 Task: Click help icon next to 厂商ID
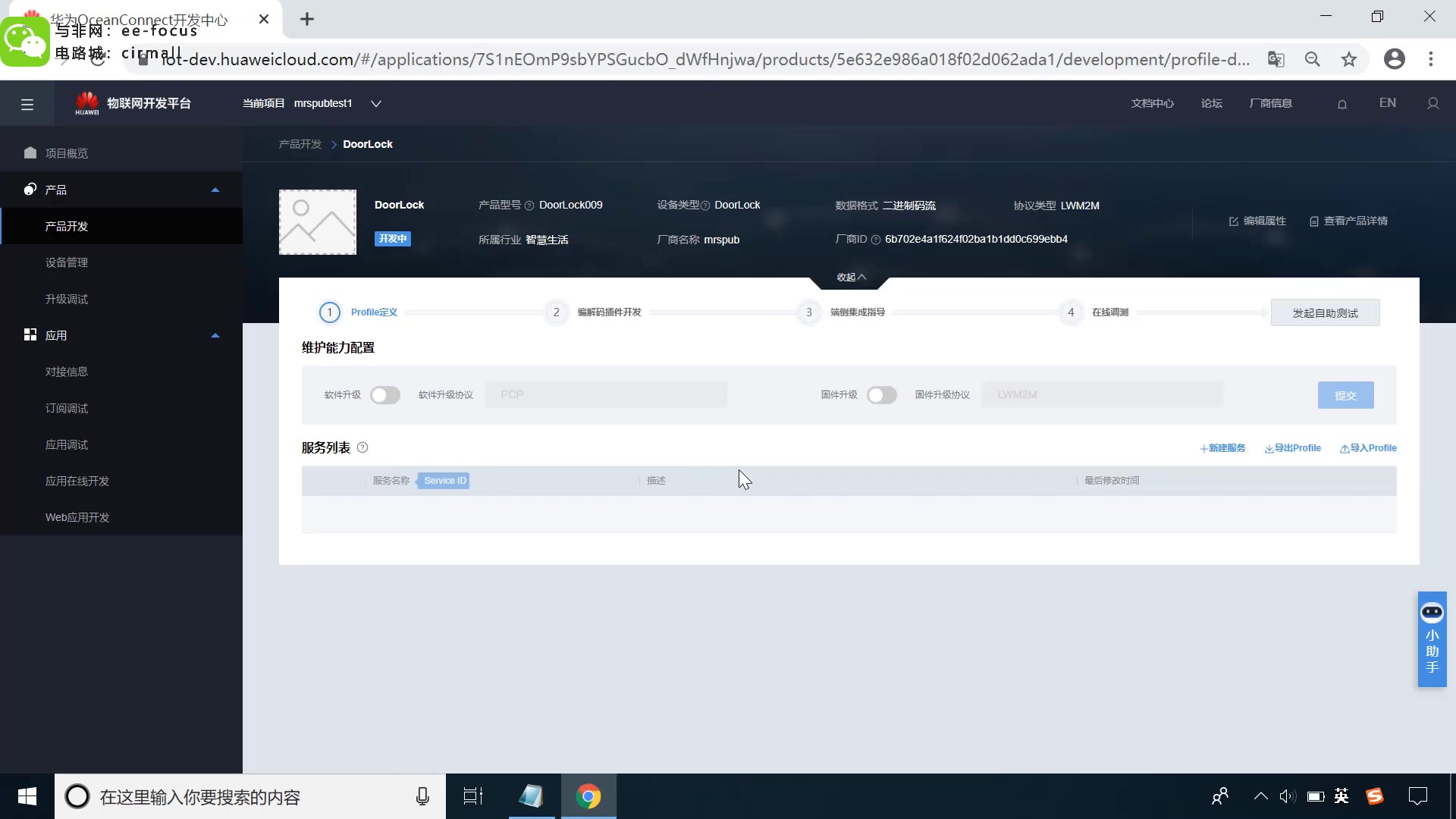(x=876, y=240)
